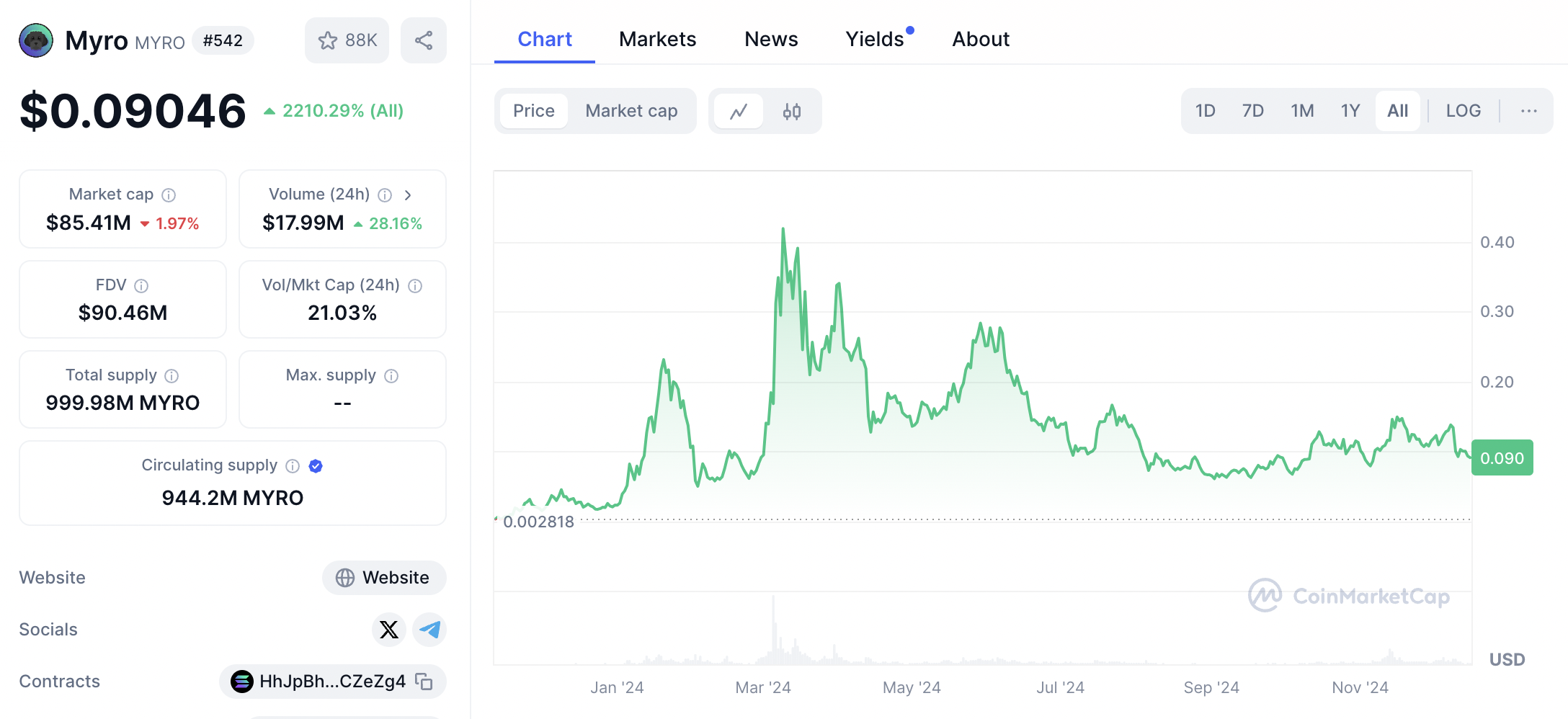Viewport: 1568px width, 719px height.
Task: Add Myro to watchlist star
Action: pos(347,40)
